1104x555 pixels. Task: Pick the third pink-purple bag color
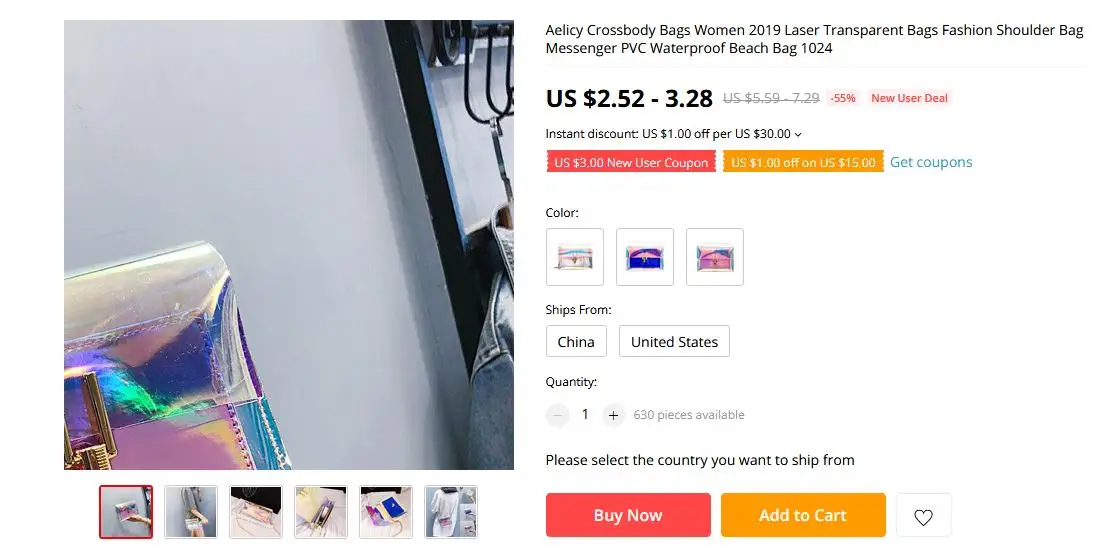coord(715,257)
